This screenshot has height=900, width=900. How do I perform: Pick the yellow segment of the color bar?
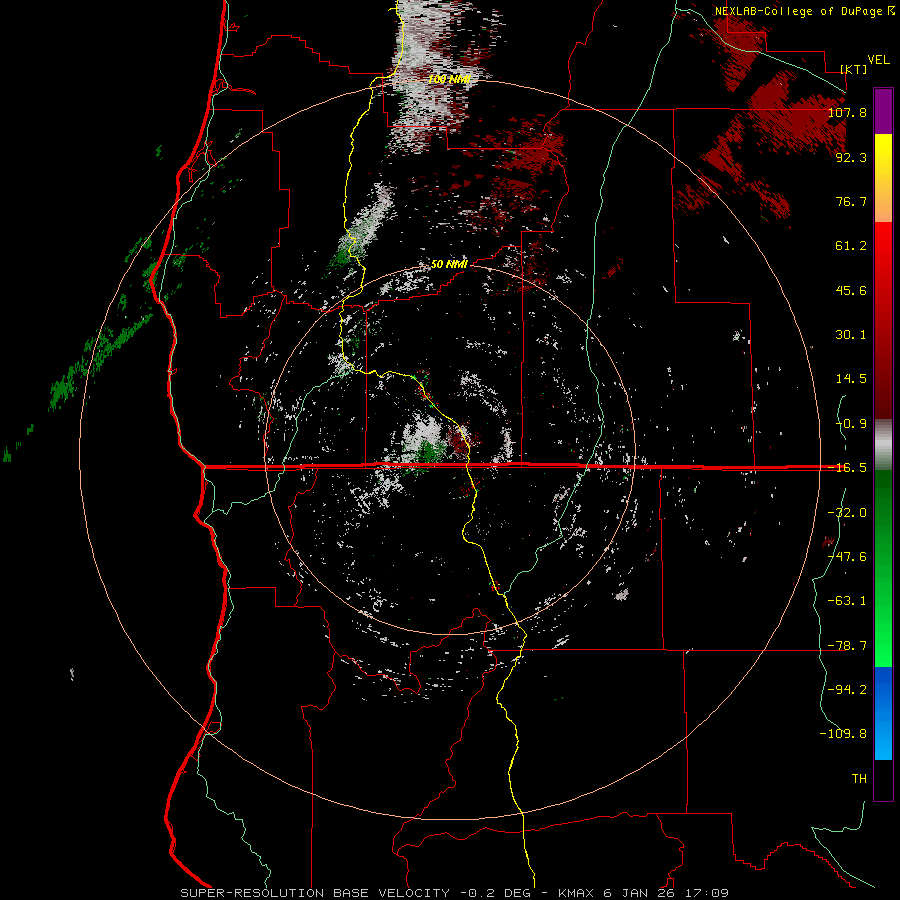[883, 164]
